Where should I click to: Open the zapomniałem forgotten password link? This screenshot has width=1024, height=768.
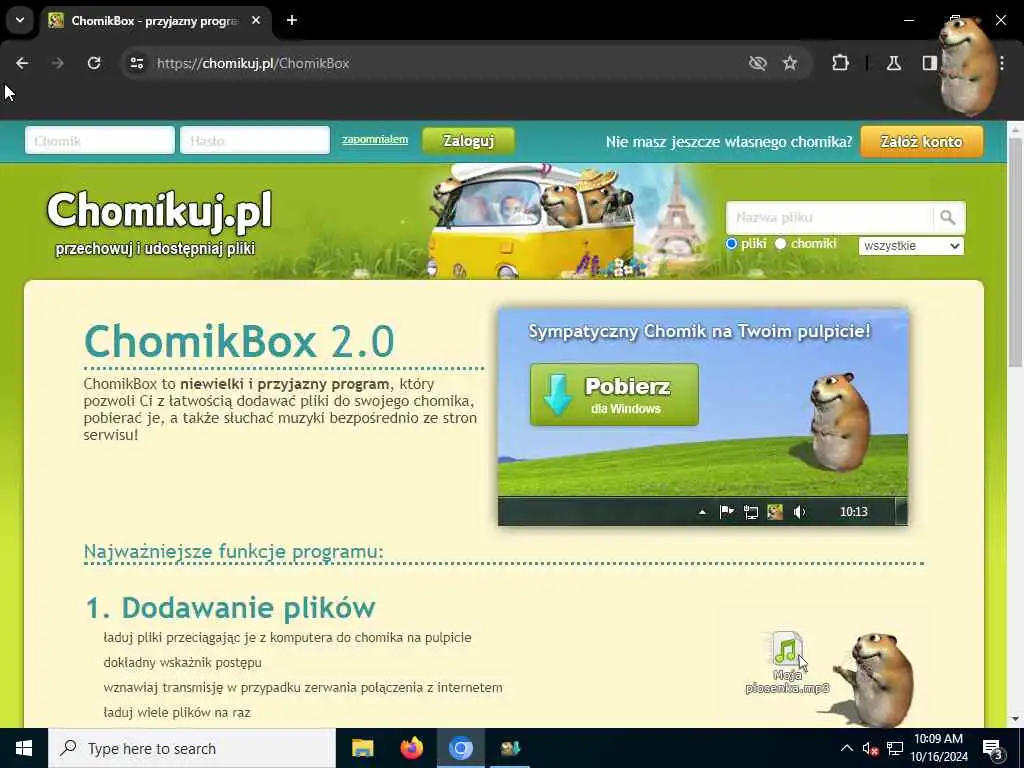[375, 139]
